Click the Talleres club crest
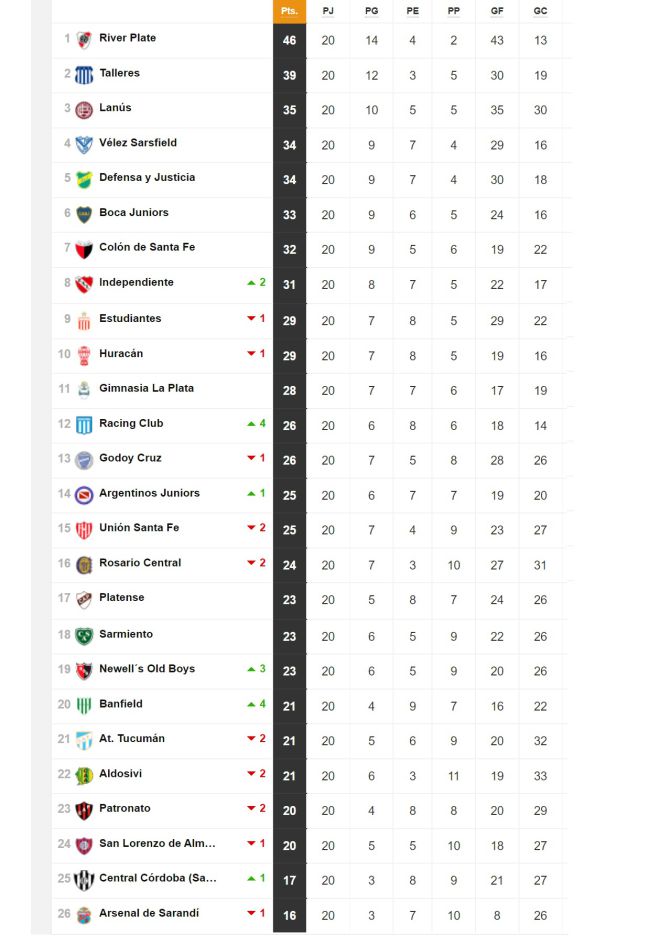The image size is (649, 945). 84,75
